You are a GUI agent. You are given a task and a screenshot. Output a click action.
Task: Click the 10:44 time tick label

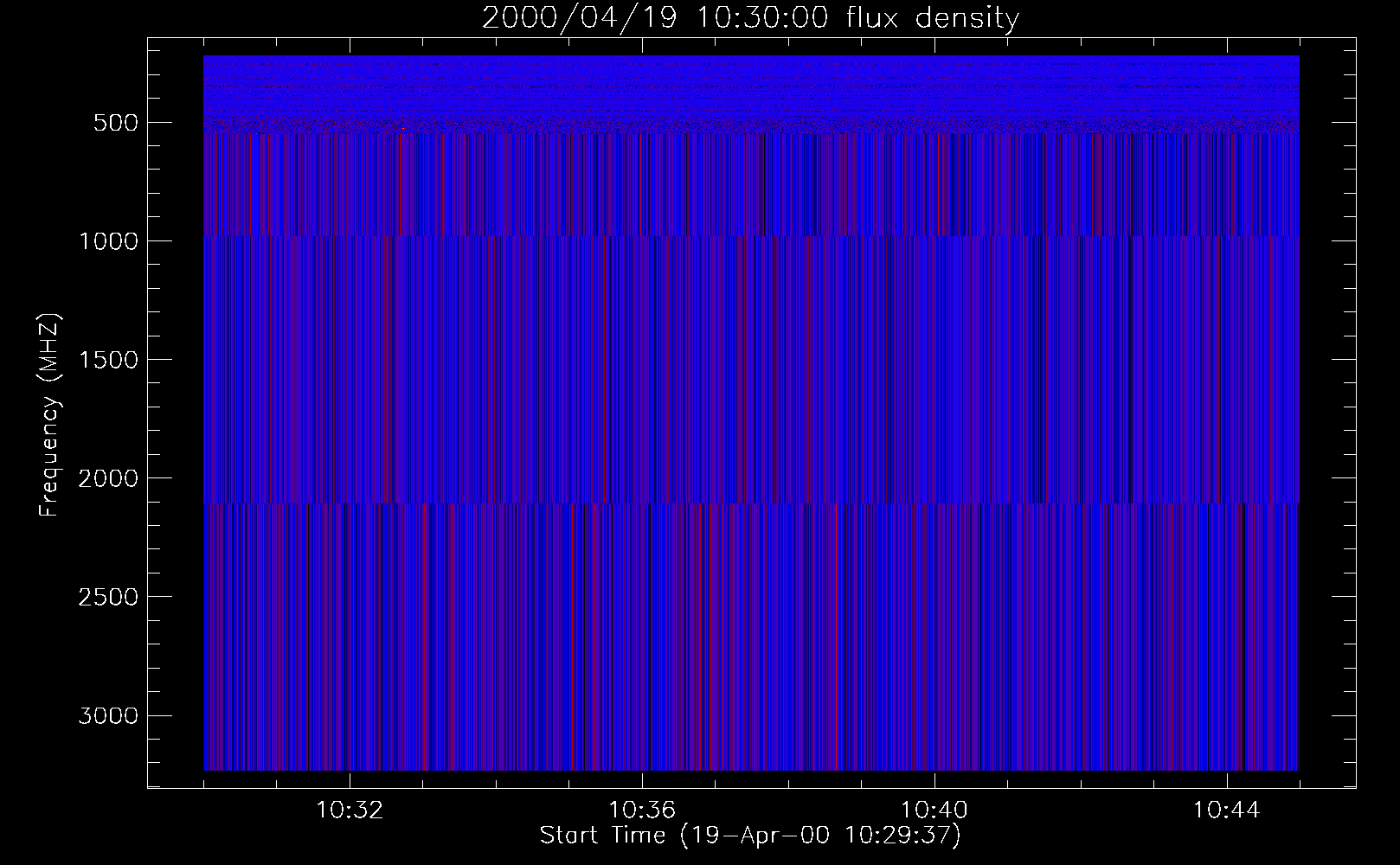(1227, 811)
